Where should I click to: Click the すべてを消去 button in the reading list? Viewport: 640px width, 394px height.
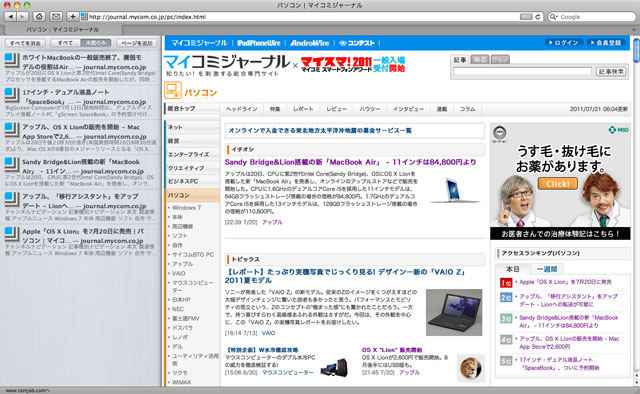coord(25,43)
